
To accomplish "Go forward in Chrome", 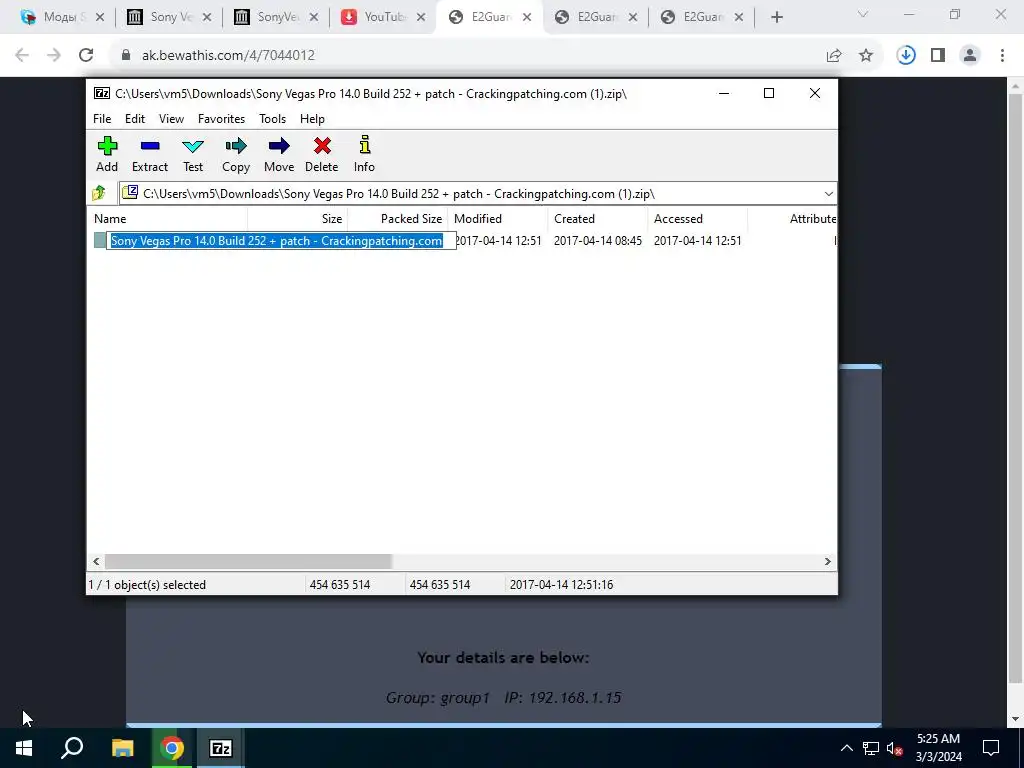I will point(54,56).
